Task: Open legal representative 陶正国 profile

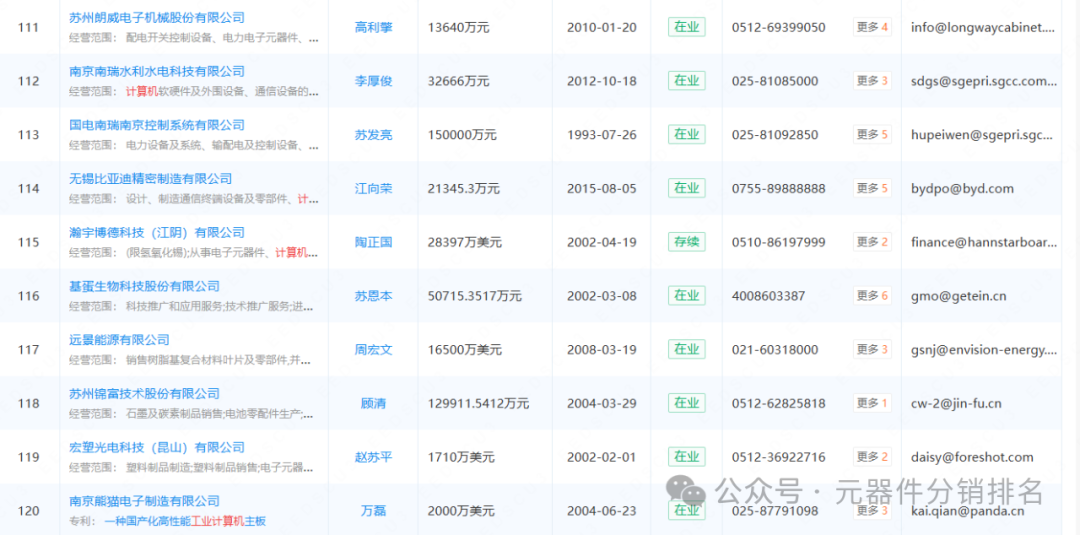Action: click(x=373, y=242)
